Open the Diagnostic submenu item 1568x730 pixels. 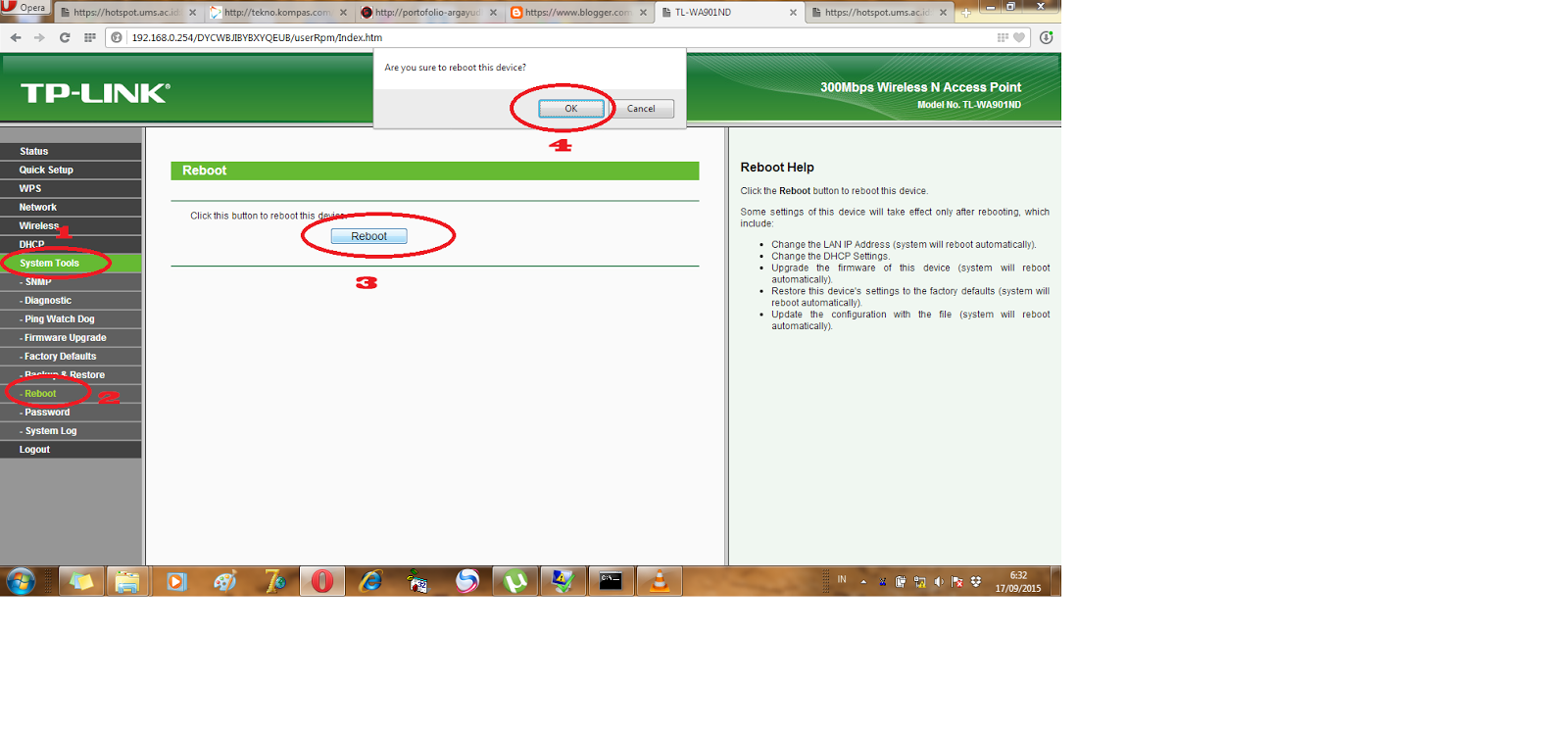[71, 300]
